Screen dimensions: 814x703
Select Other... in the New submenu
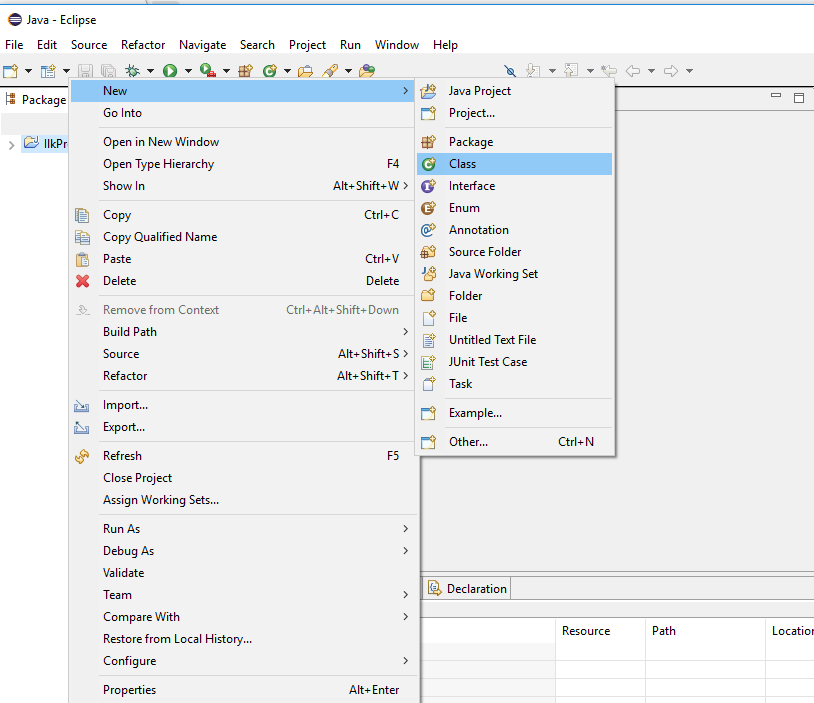(514, 442)
